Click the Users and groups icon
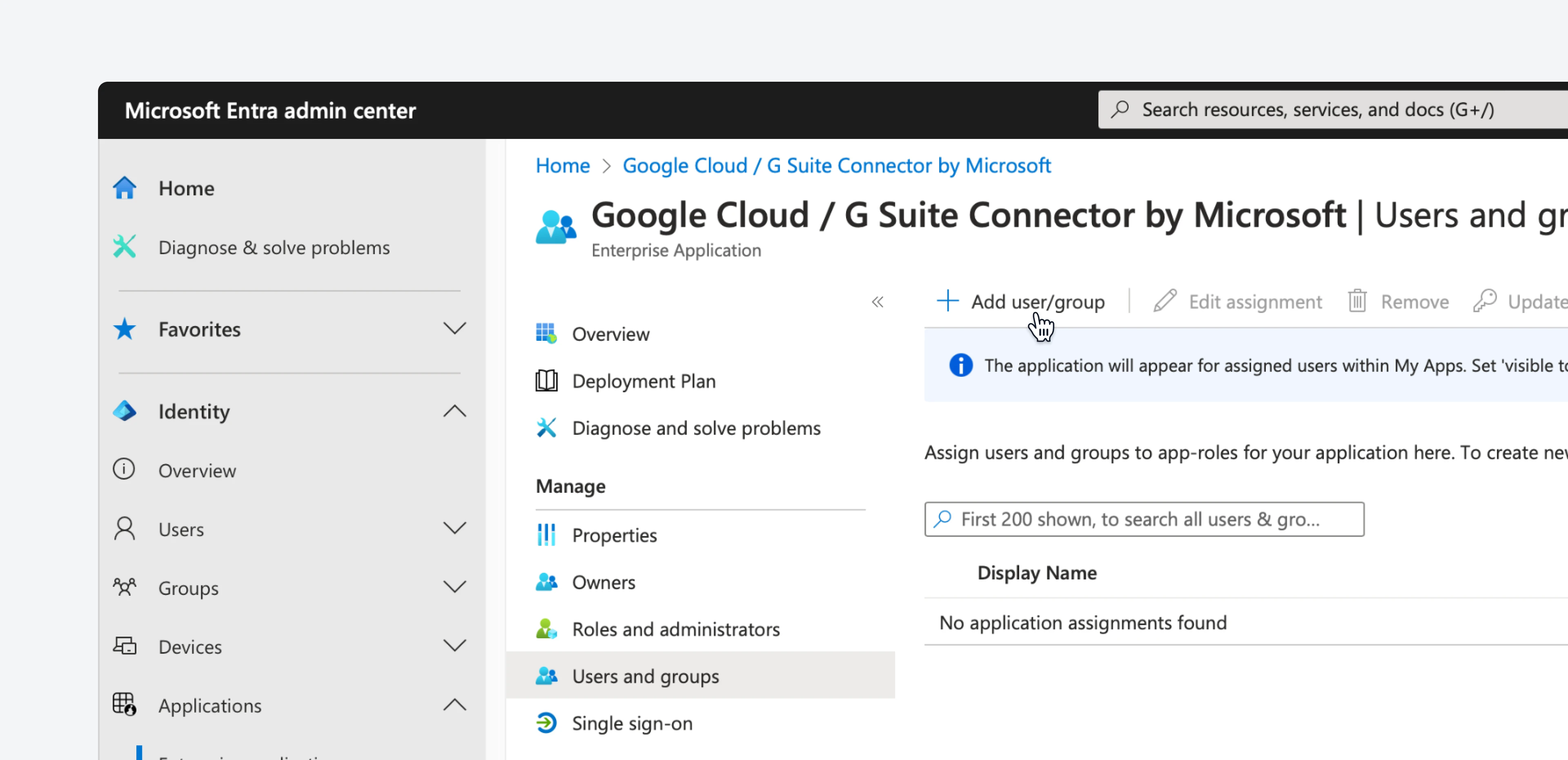The image size is (1568, 760). point(546,676)
